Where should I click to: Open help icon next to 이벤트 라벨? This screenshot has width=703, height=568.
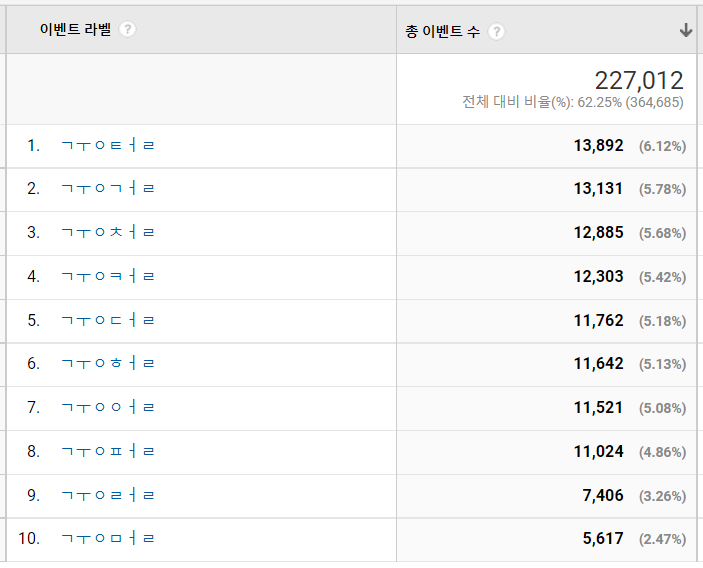click(x=127, y=30)
